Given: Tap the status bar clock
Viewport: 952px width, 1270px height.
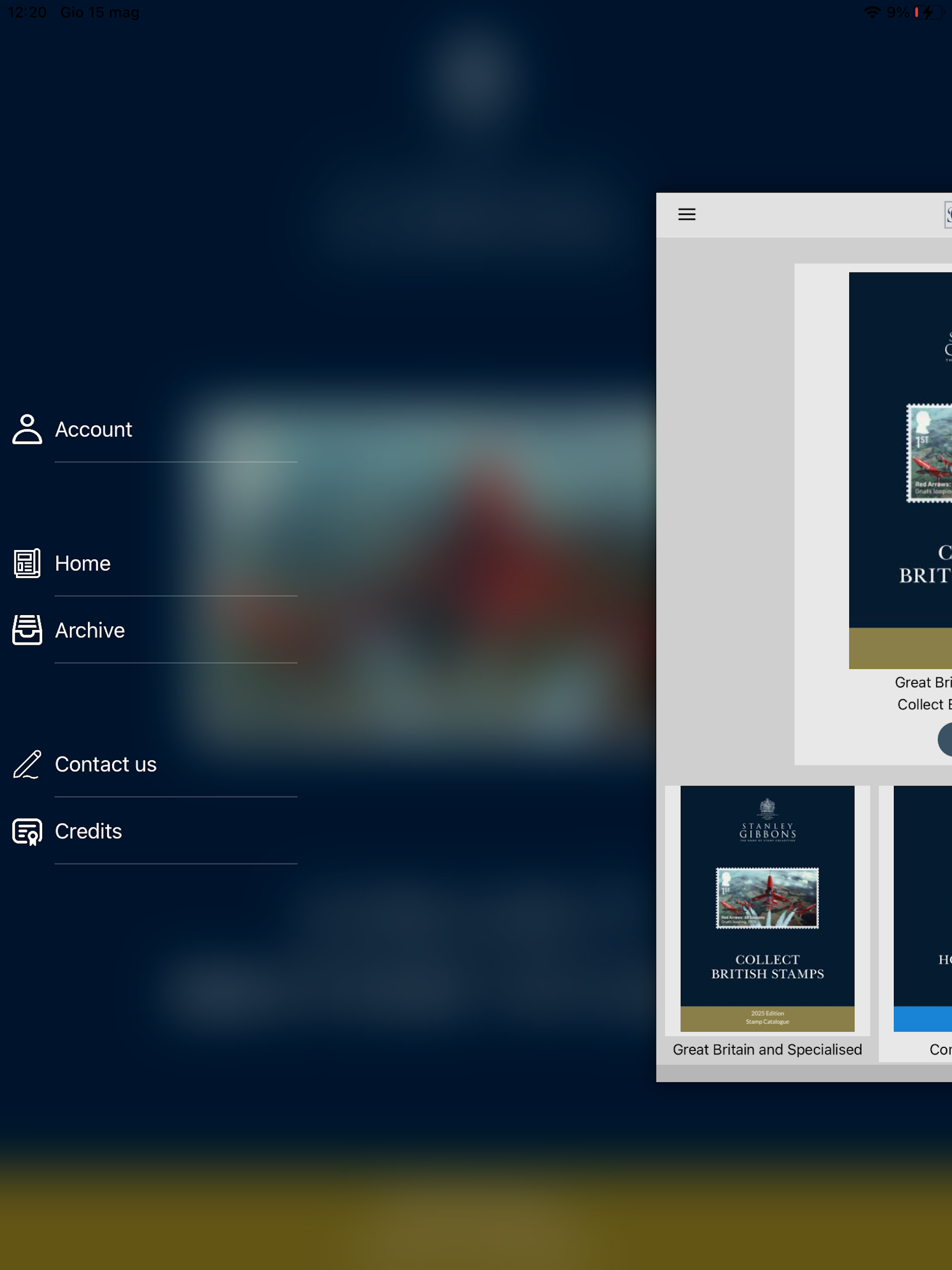Looking at the screenshot, I should click(27, 12).
